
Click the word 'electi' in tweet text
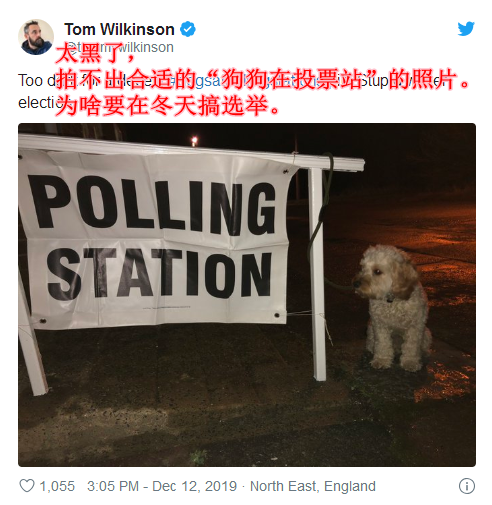39,103
